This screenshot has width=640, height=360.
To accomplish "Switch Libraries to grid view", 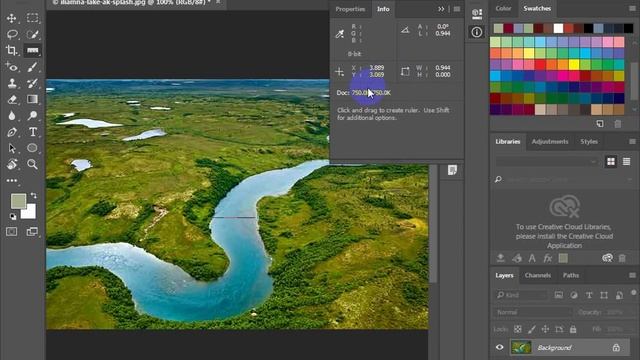I will coord(611,162).
